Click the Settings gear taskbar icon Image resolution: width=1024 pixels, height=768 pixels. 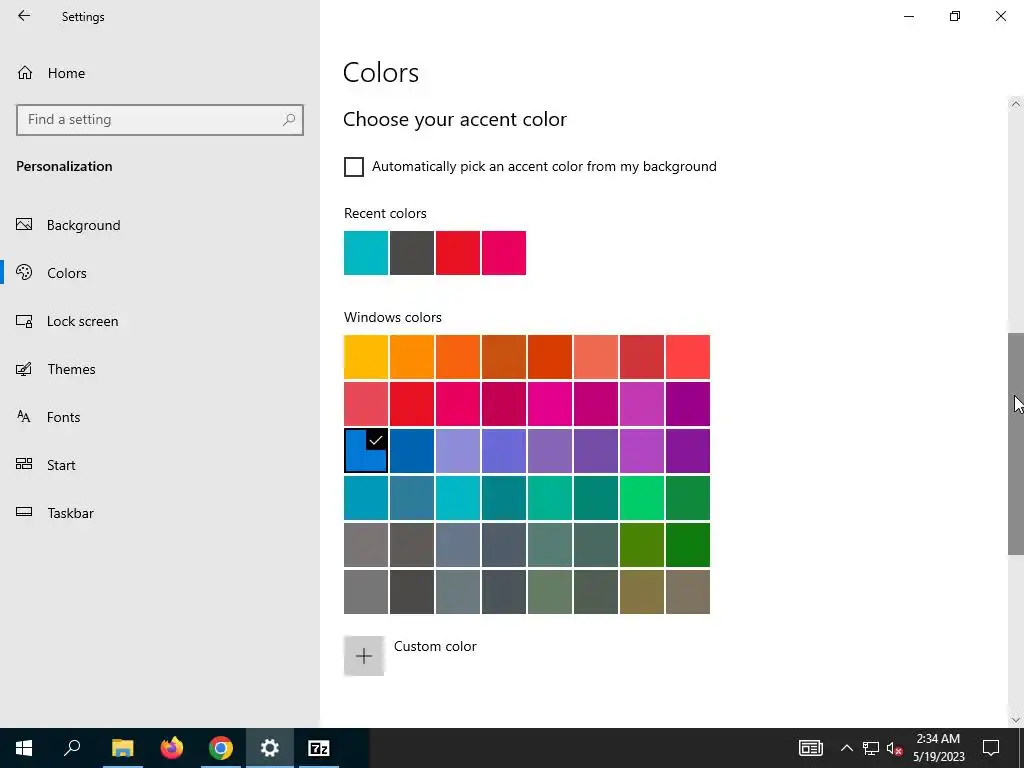(x=270, y=748)
